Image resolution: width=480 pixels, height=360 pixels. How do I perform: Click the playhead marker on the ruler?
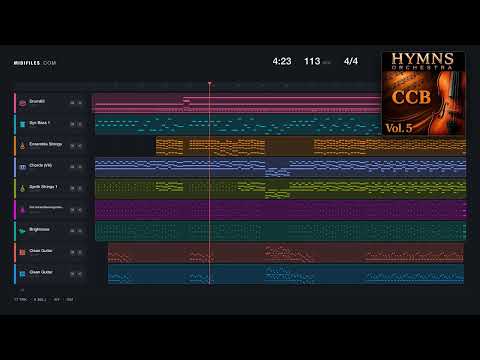pos(210,83)
